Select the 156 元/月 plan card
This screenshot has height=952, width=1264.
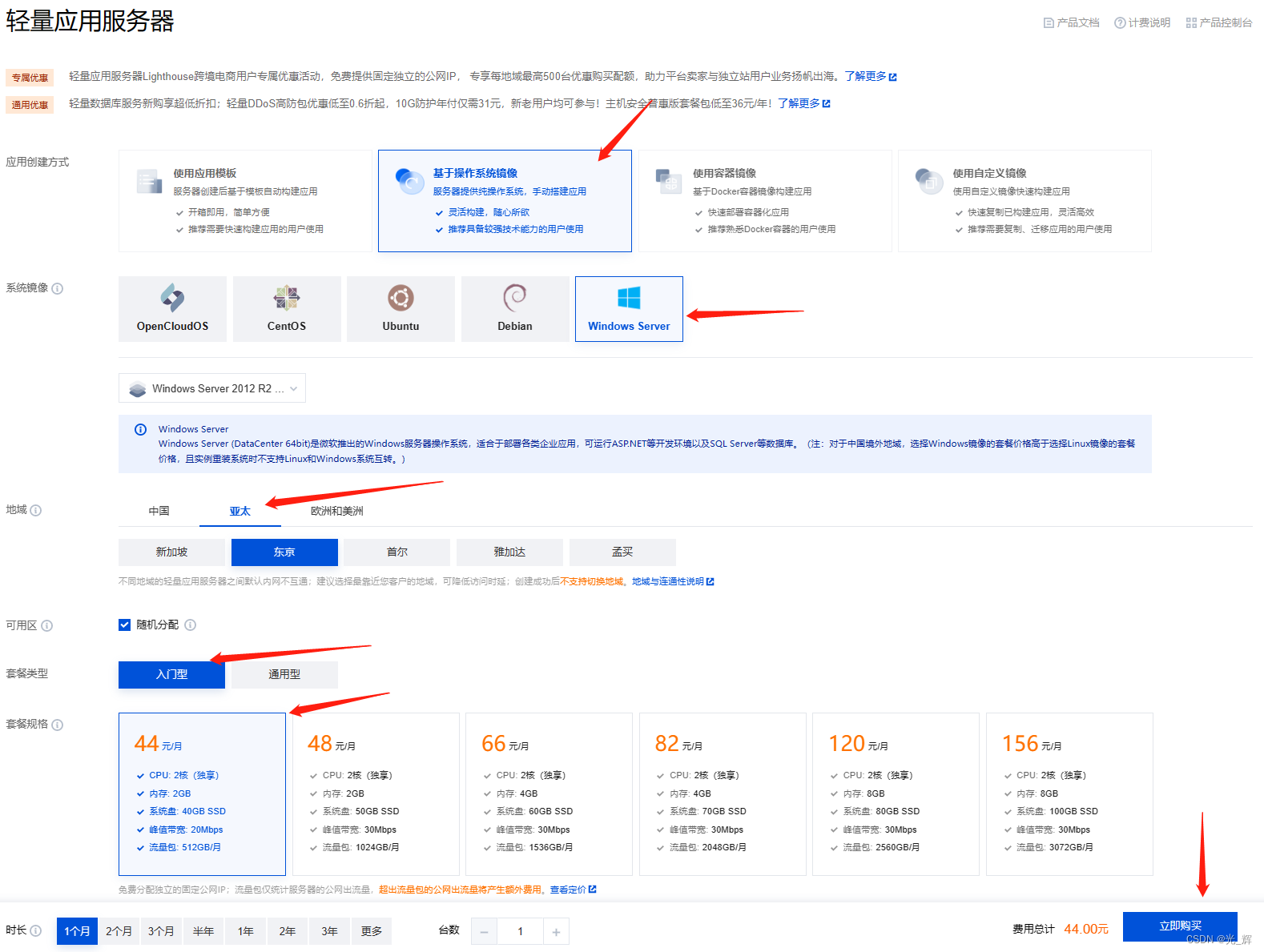(x=1069, y=794)
